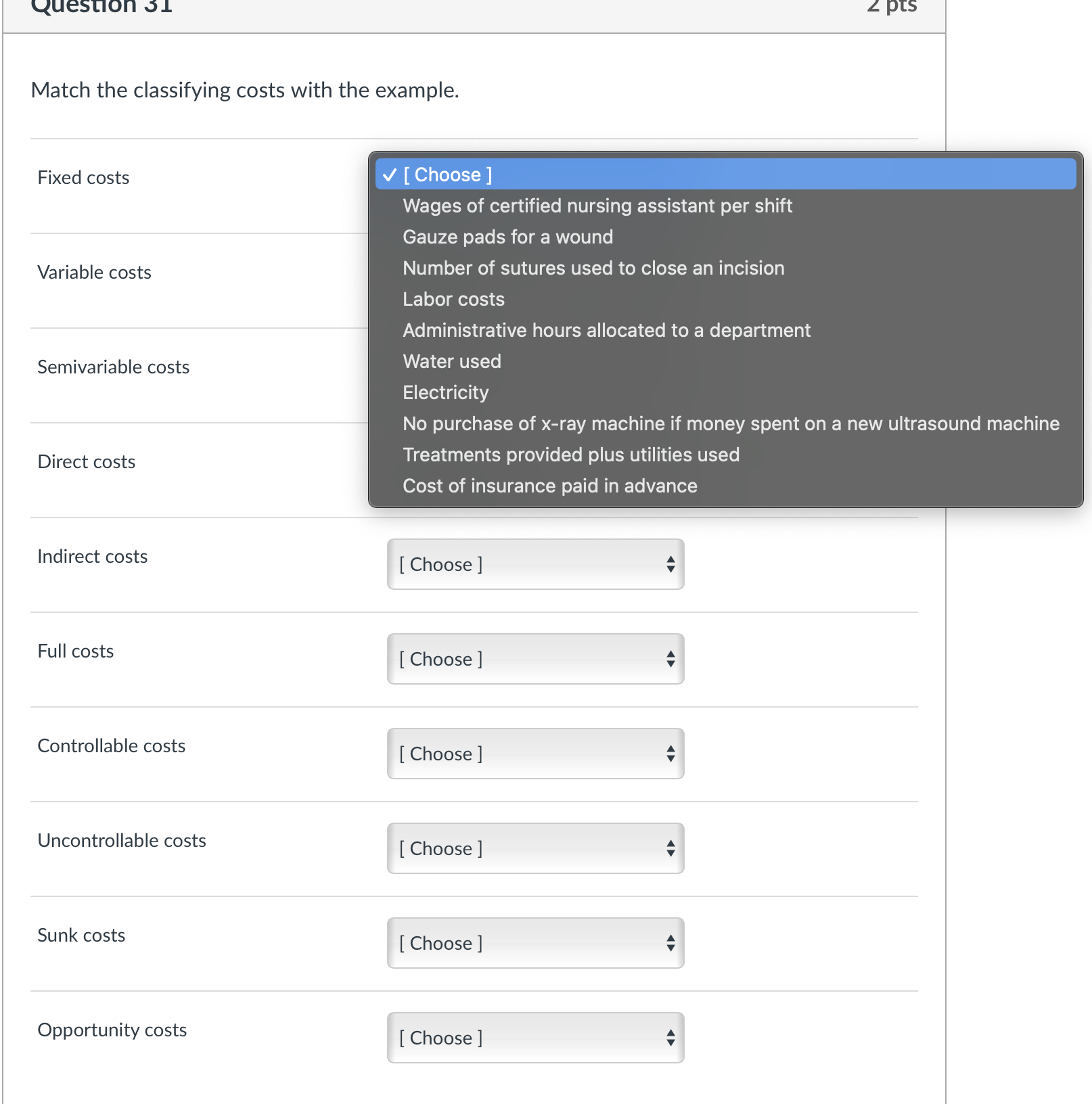Keep the checked "[ Choose ]" placeholder option
This screenshot has height=1104, width=1092.
pos(447,175)
